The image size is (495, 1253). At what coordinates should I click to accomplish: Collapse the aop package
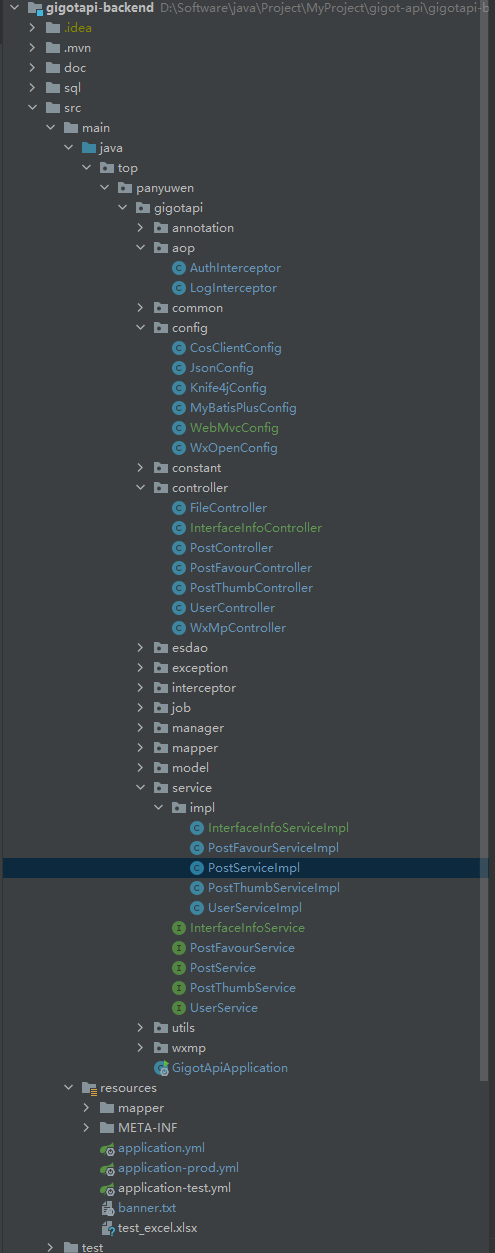coord(141,248)
